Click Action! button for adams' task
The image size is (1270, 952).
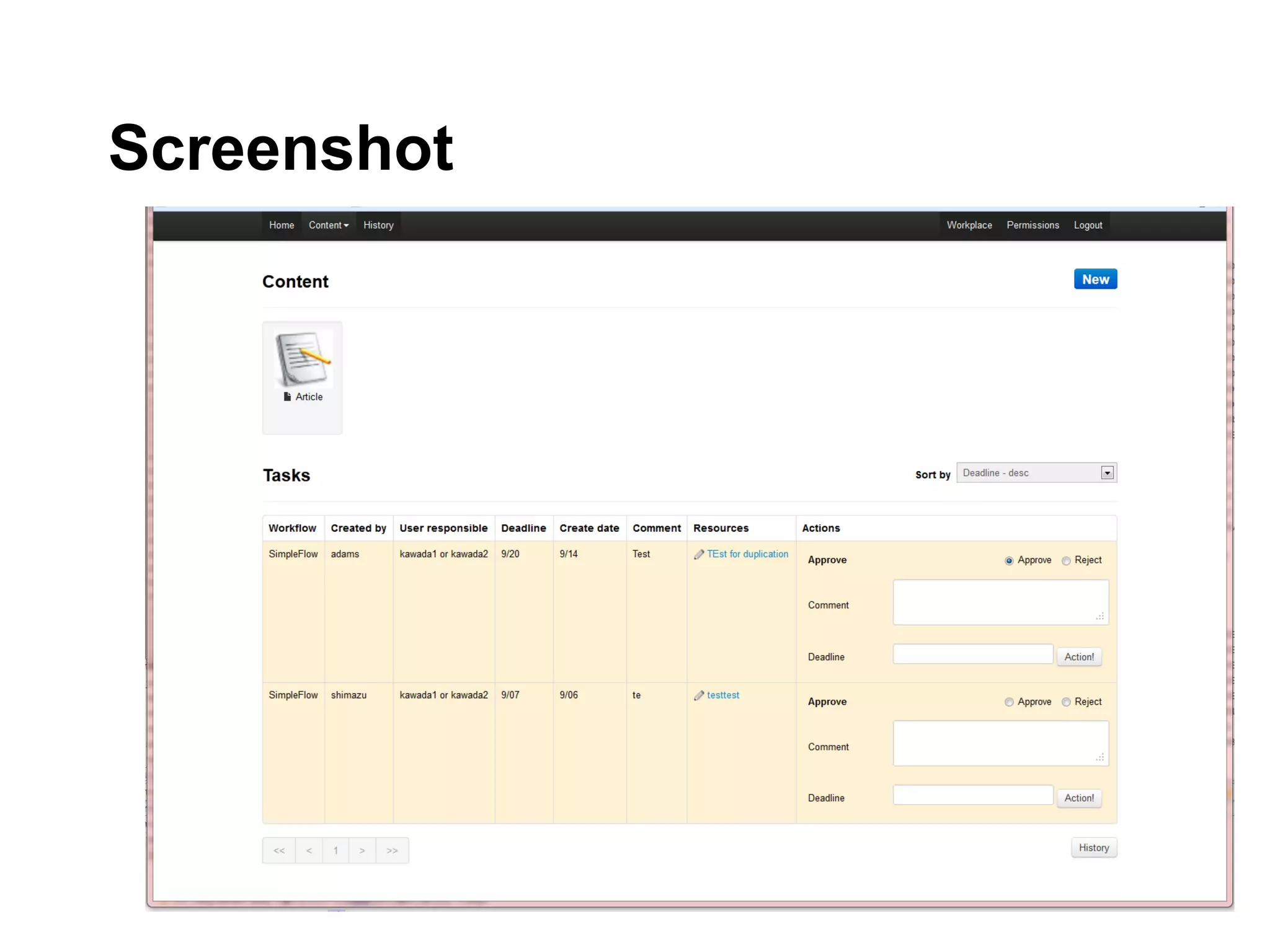[x=1078, y=657]
